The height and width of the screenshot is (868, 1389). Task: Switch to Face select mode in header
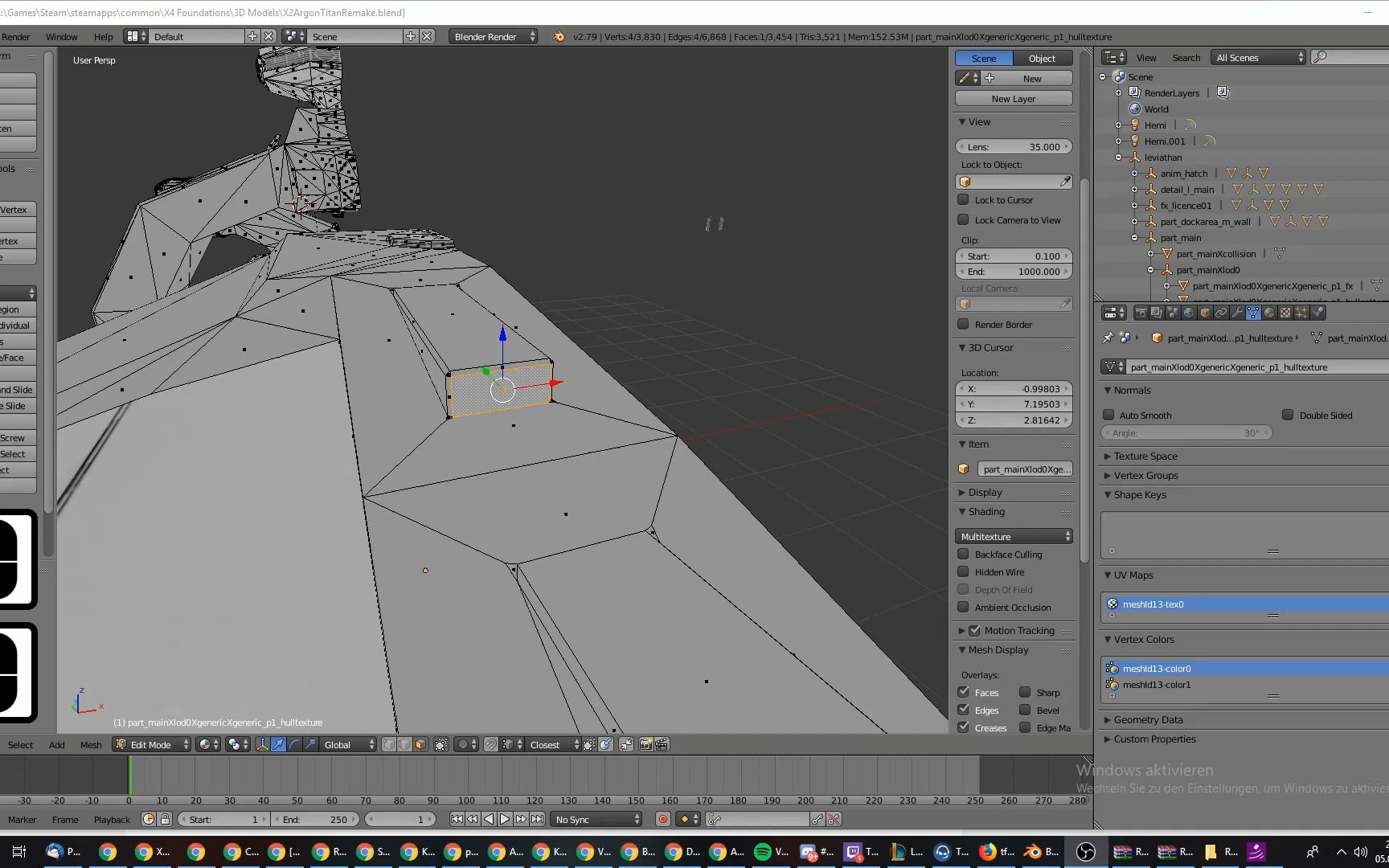419,744
